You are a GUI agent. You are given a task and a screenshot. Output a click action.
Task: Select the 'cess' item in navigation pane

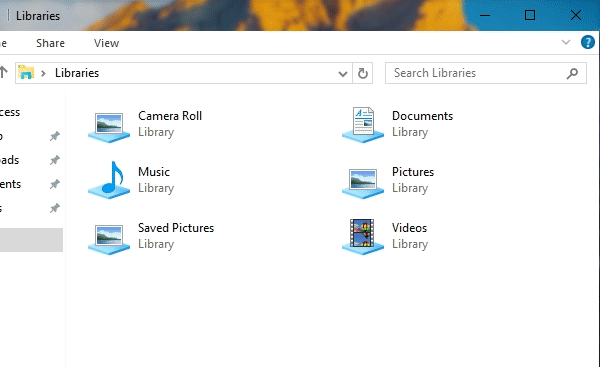(10, 112)
